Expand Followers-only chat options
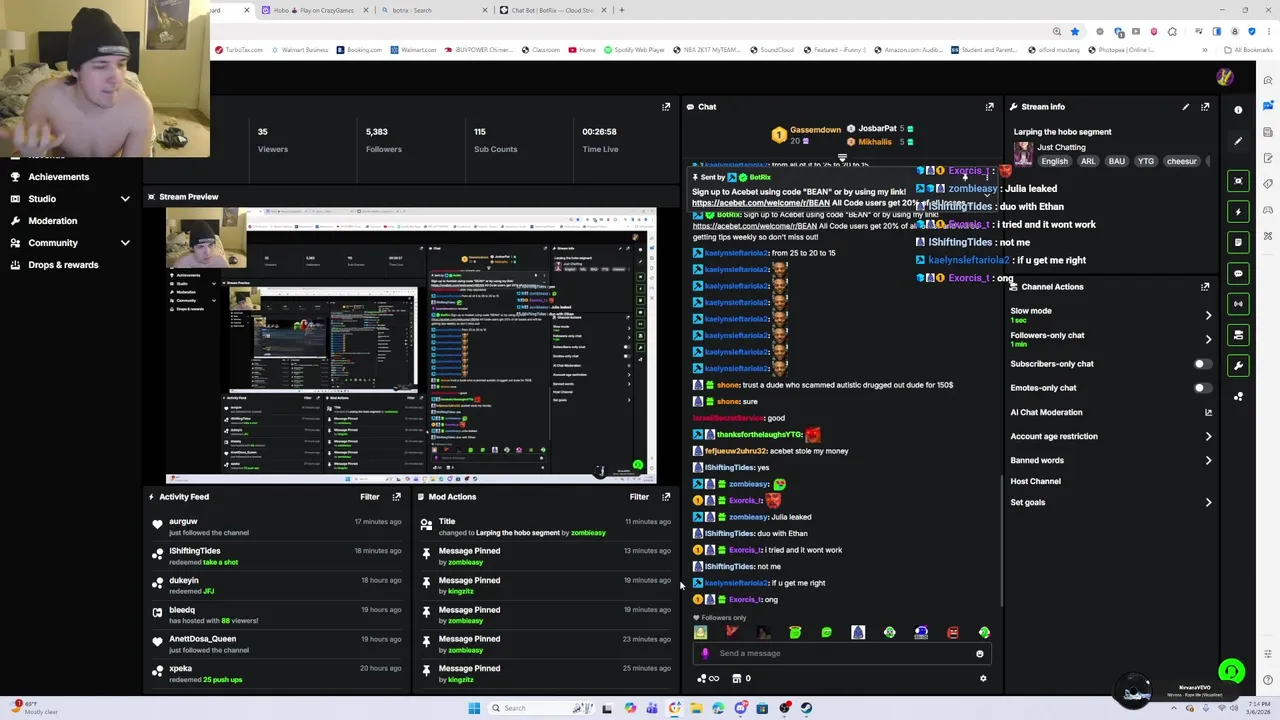 pos(1208,339)
